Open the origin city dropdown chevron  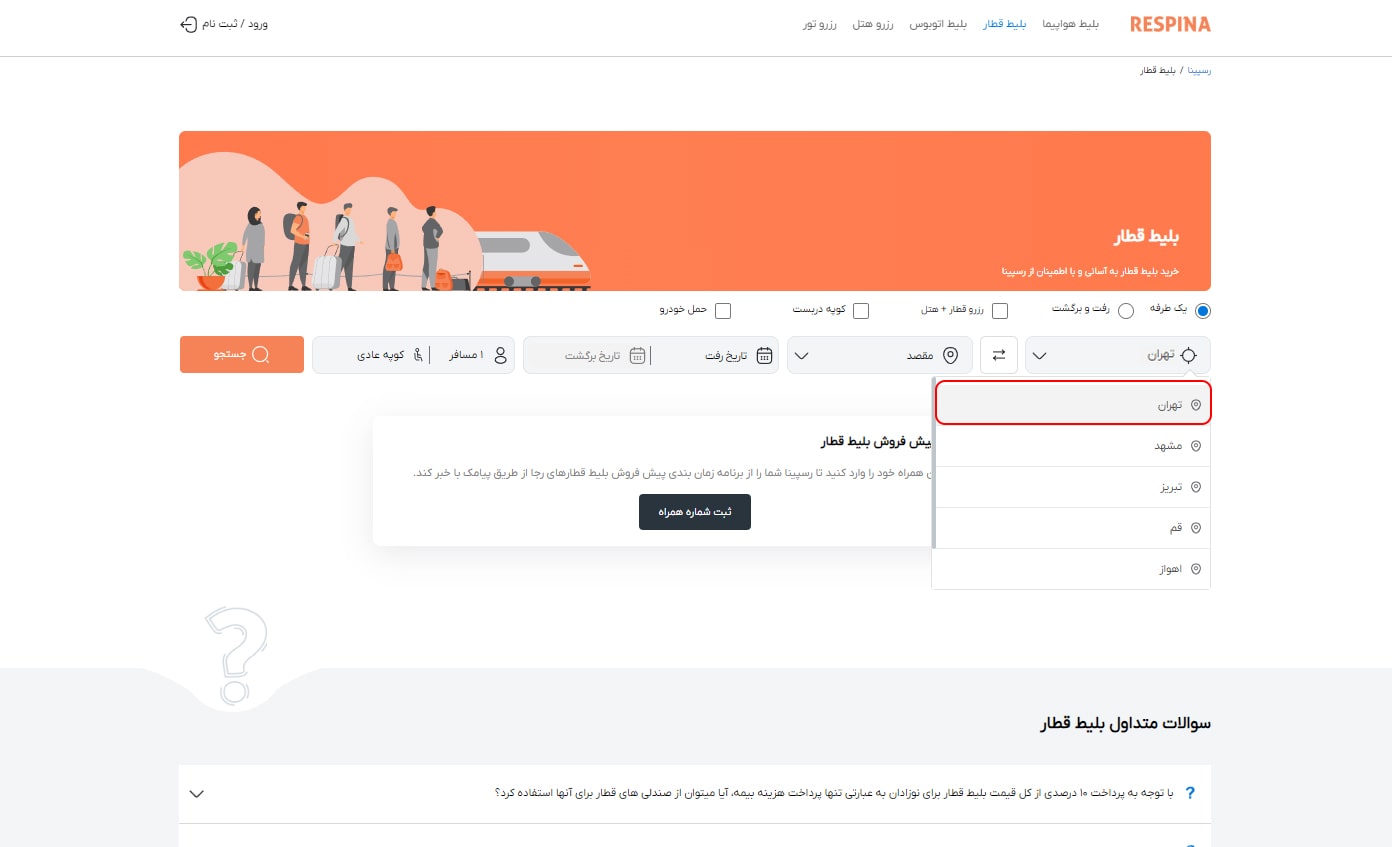click(x=1039, y=355)
